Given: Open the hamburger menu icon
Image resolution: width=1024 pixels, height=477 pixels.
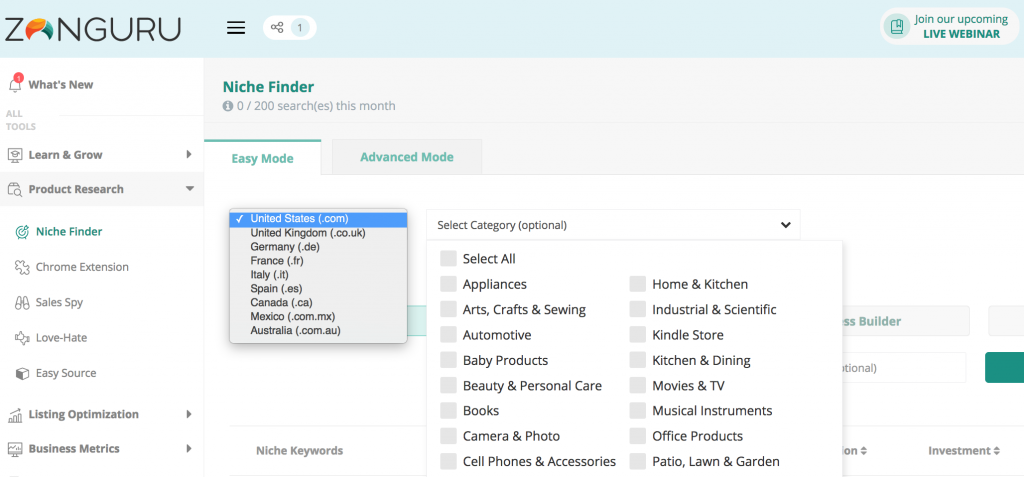Looking at the screenshot, I should [236, 28].
